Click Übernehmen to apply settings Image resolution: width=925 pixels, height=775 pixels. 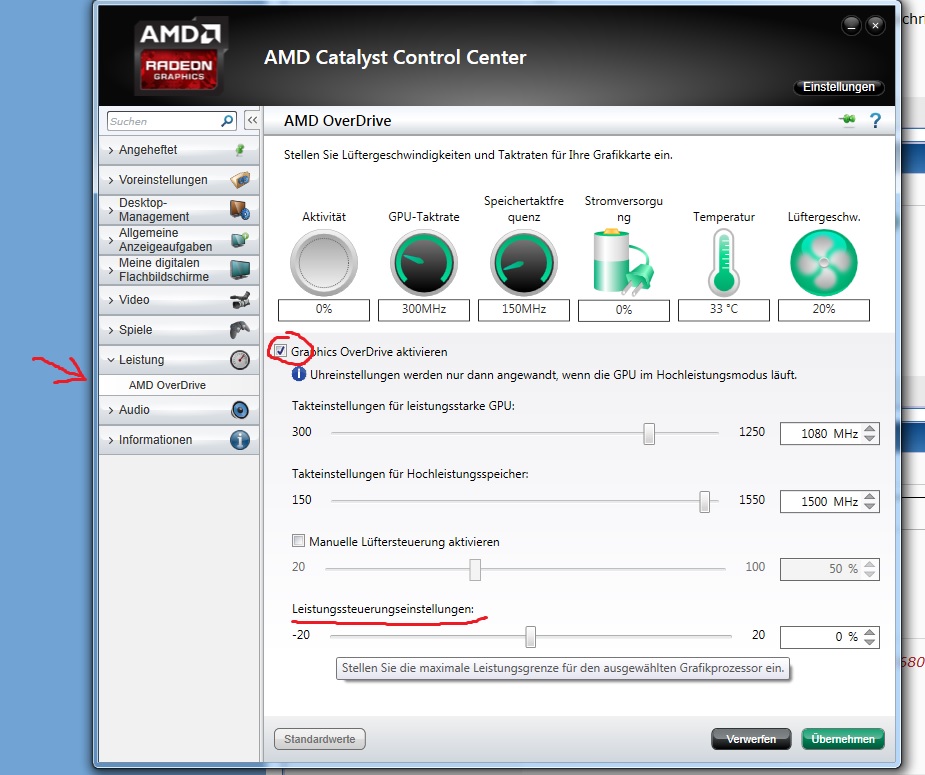tap(842, 739)
